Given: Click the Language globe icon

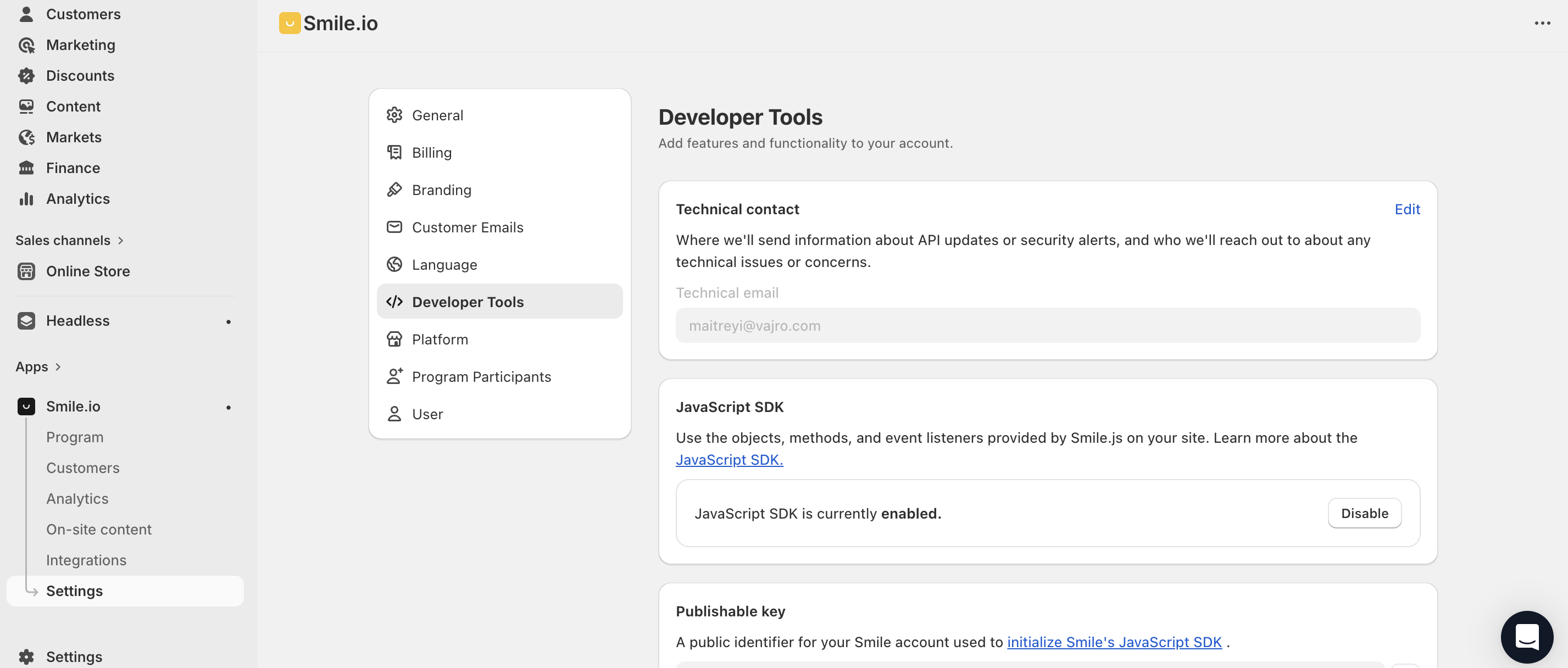Looking at the screenshot, I should tap(394, 264).
